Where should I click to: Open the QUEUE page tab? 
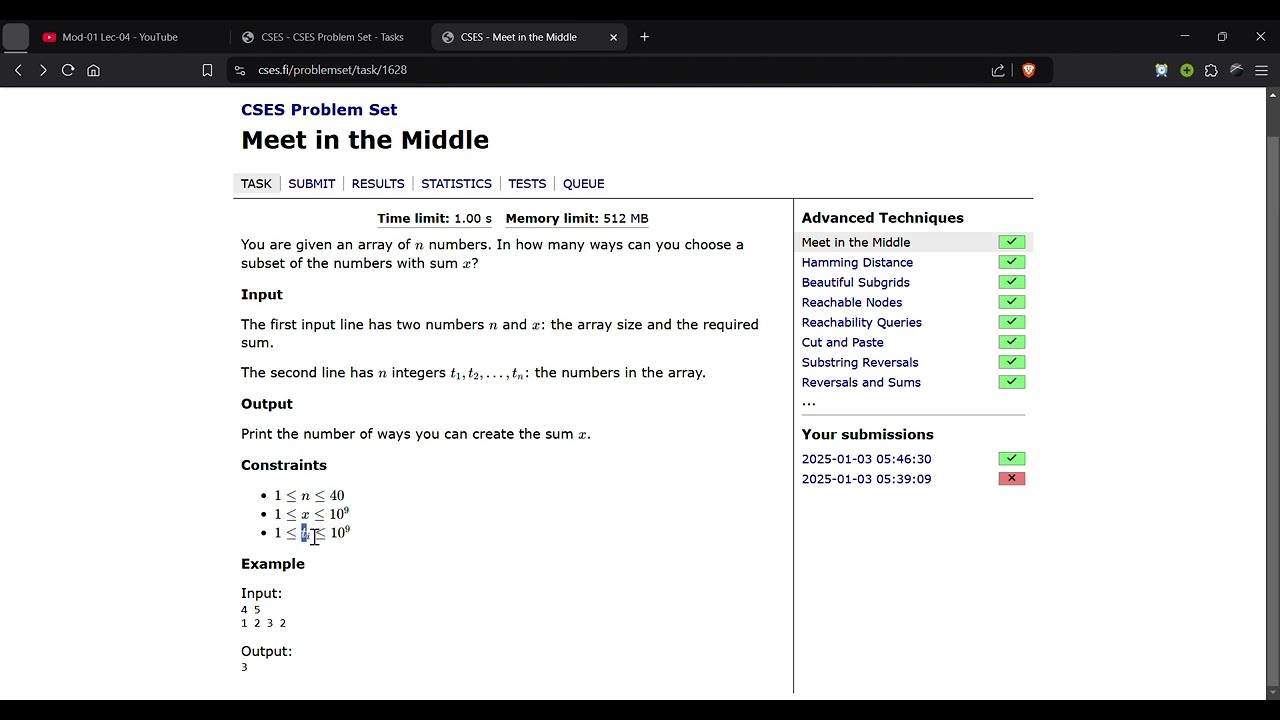tap(583, 184)
